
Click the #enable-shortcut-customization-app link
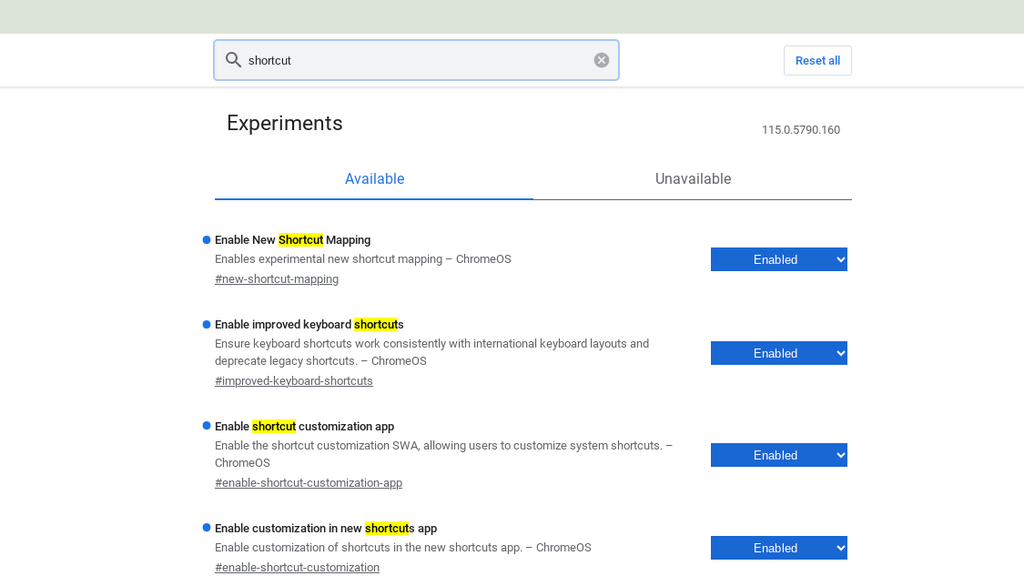[308, 482]
